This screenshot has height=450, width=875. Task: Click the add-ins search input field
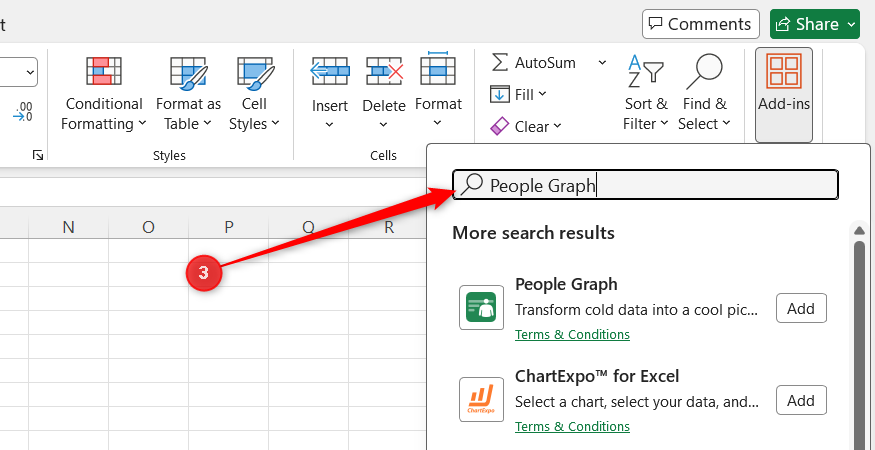tap(645, 185)
